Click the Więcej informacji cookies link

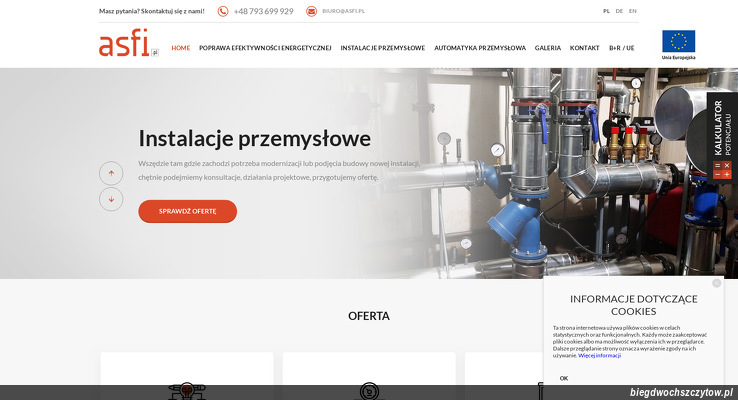pyautogui.click(x=599, y=355)
